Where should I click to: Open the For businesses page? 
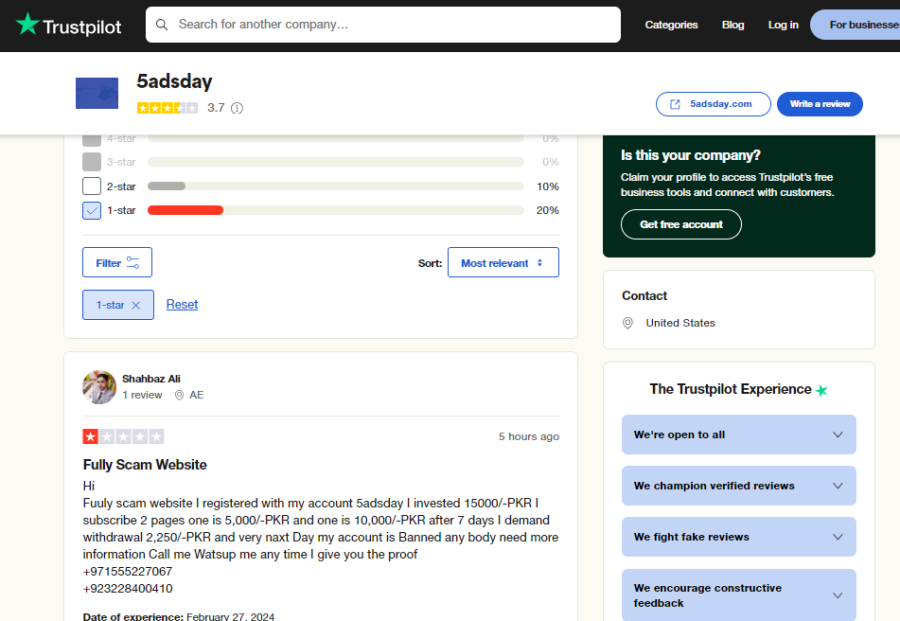[x=855, y=25]
